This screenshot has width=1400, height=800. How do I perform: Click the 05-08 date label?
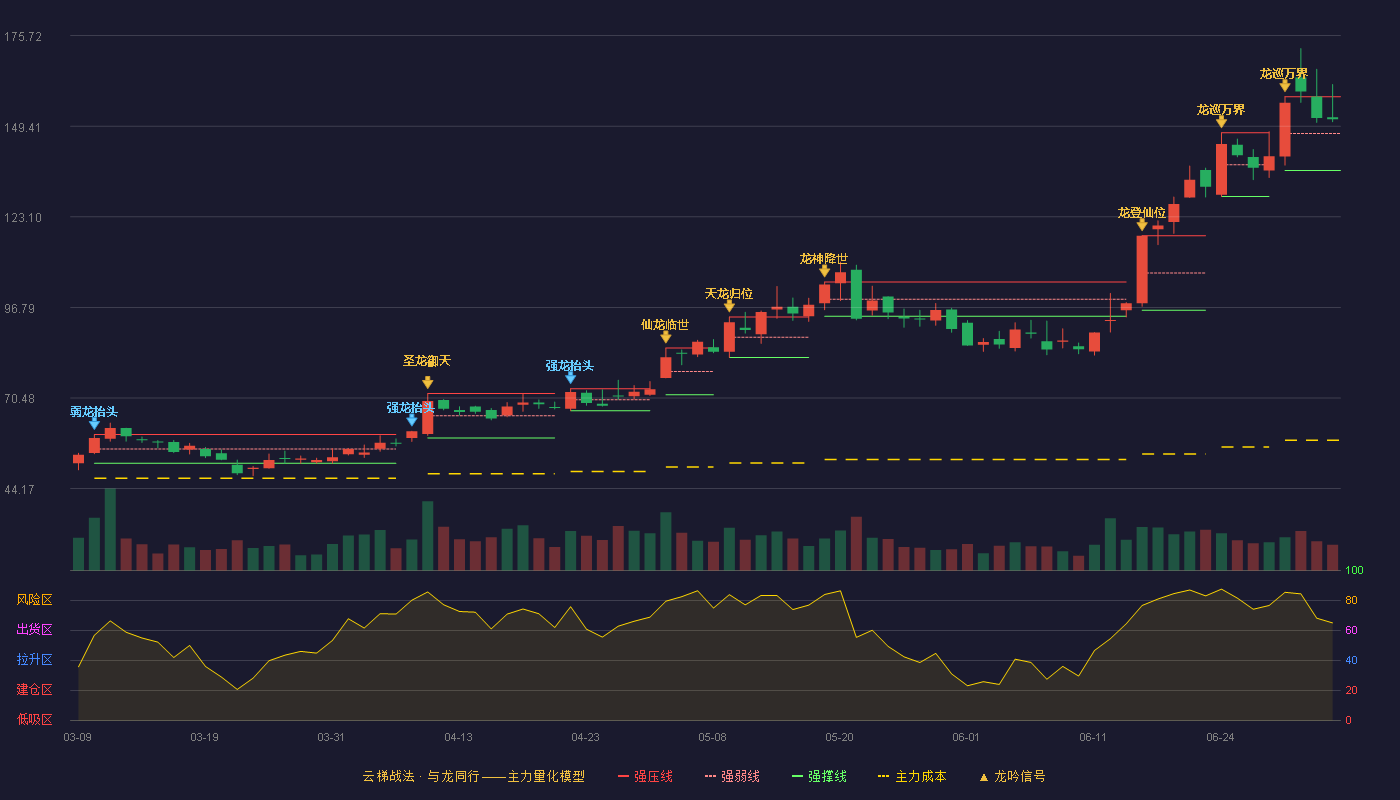(712, 737)
